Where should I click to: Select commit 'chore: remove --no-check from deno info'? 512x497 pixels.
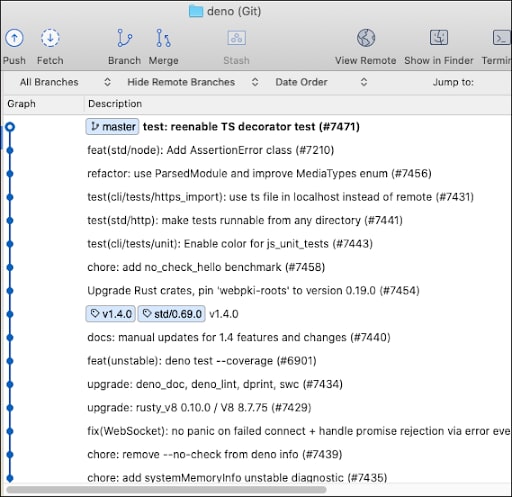(x=215, y=454)
